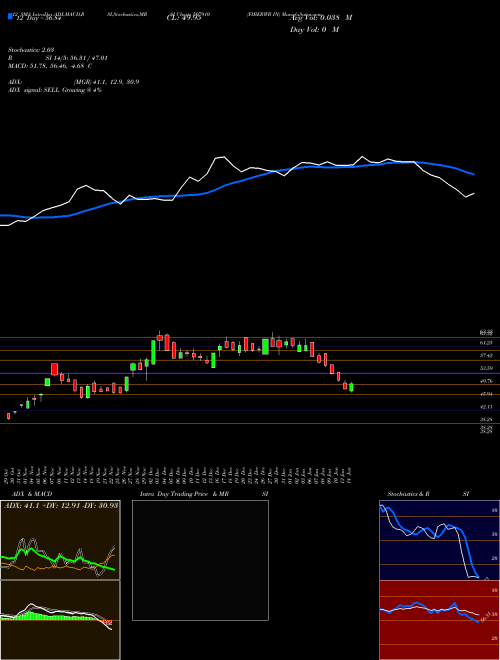The image size is (500, 660).
Task: Select the '12 Day = 56.84' legend text
Action: tap(37, 18)
